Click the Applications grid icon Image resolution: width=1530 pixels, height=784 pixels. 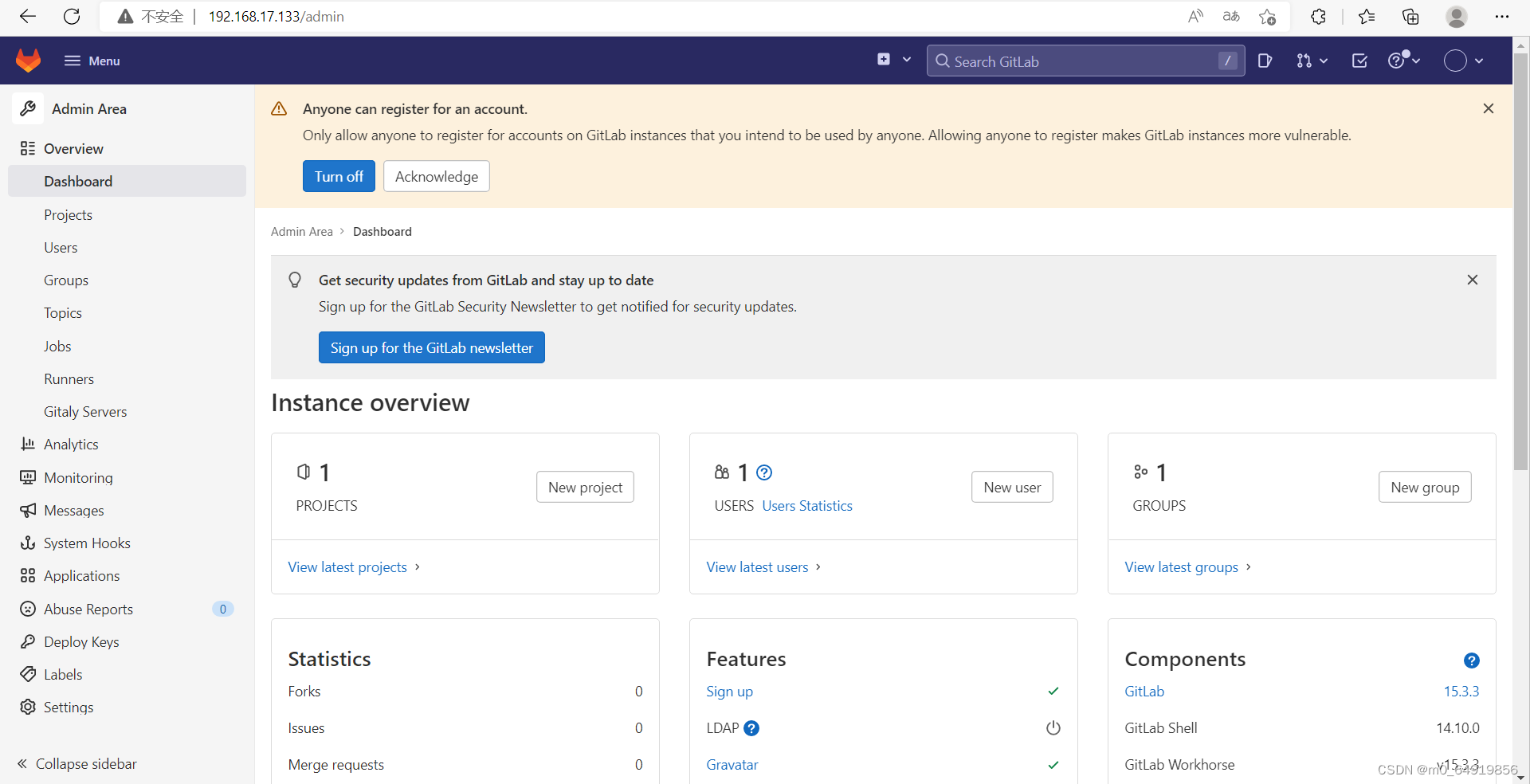(x=28, y=575)
